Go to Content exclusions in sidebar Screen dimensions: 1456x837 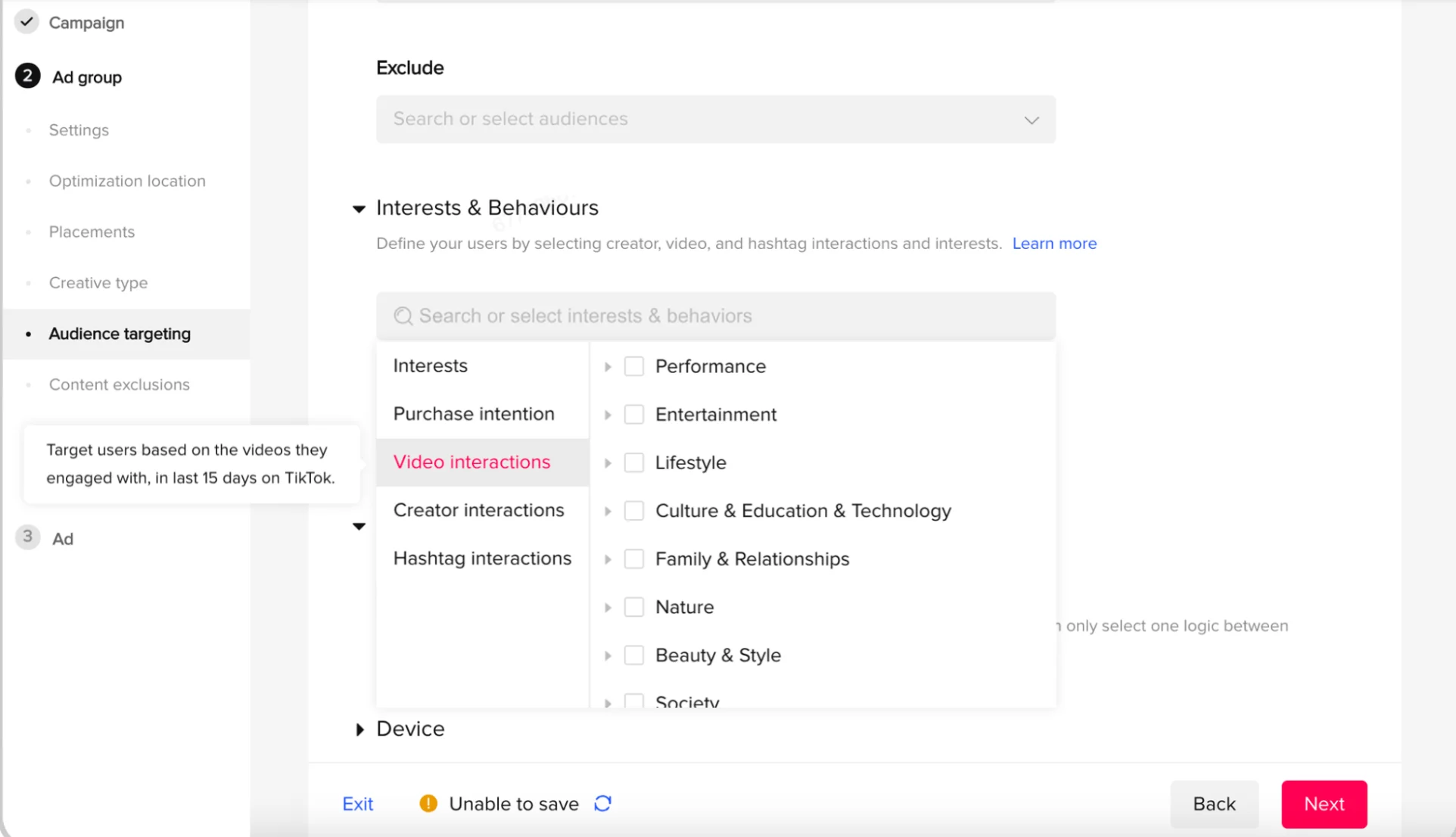tap(119, 384)
